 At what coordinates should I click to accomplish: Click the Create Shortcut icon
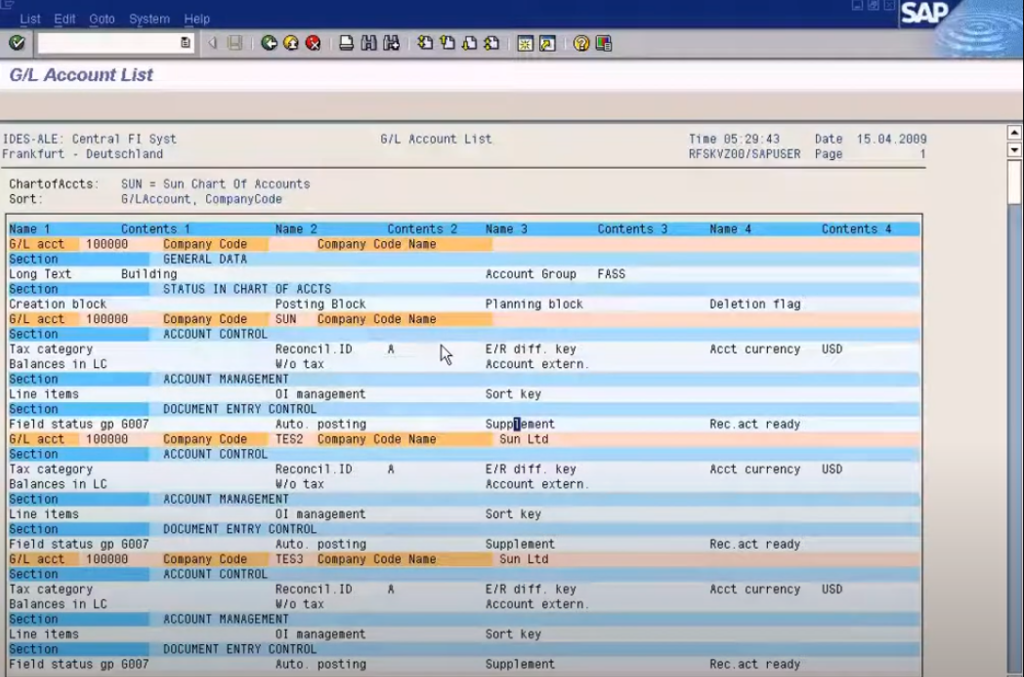(x=547, y=43)
